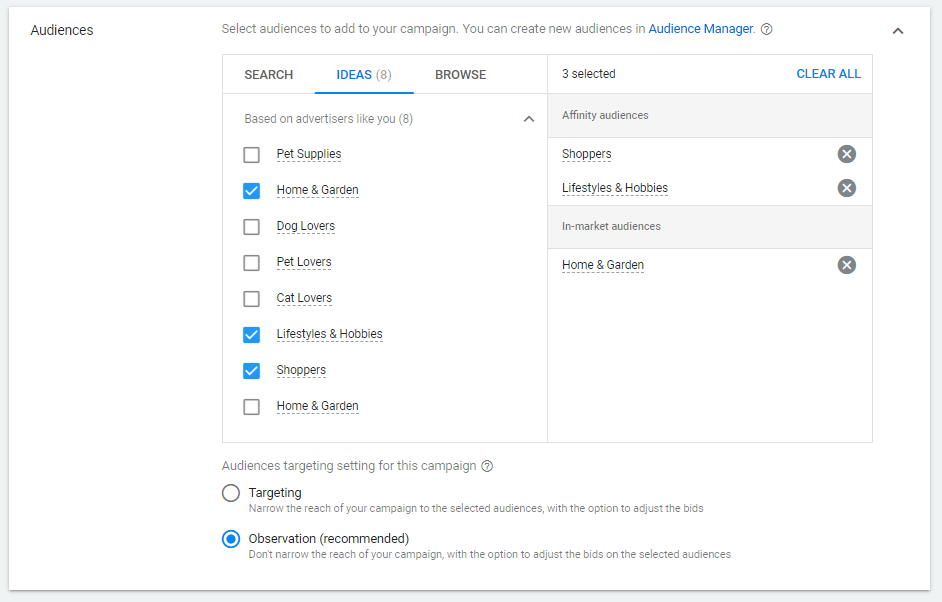Switch to the Search tab

pos(269,75)
